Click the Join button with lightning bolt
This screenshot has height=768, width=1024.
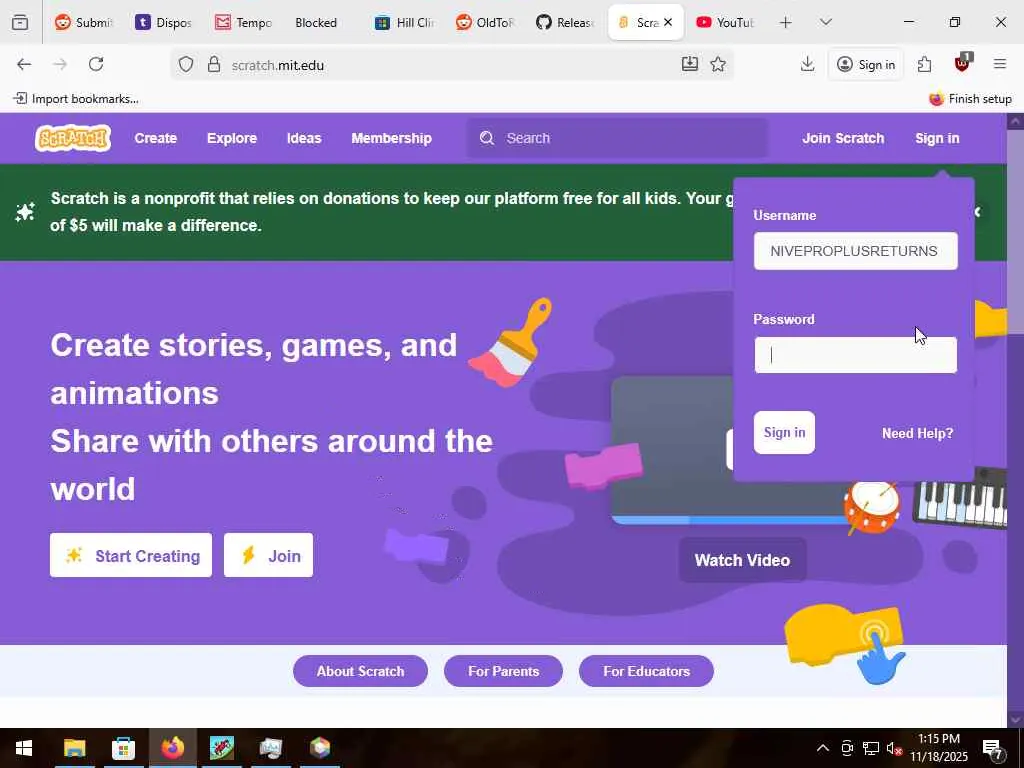click(268, 555)
